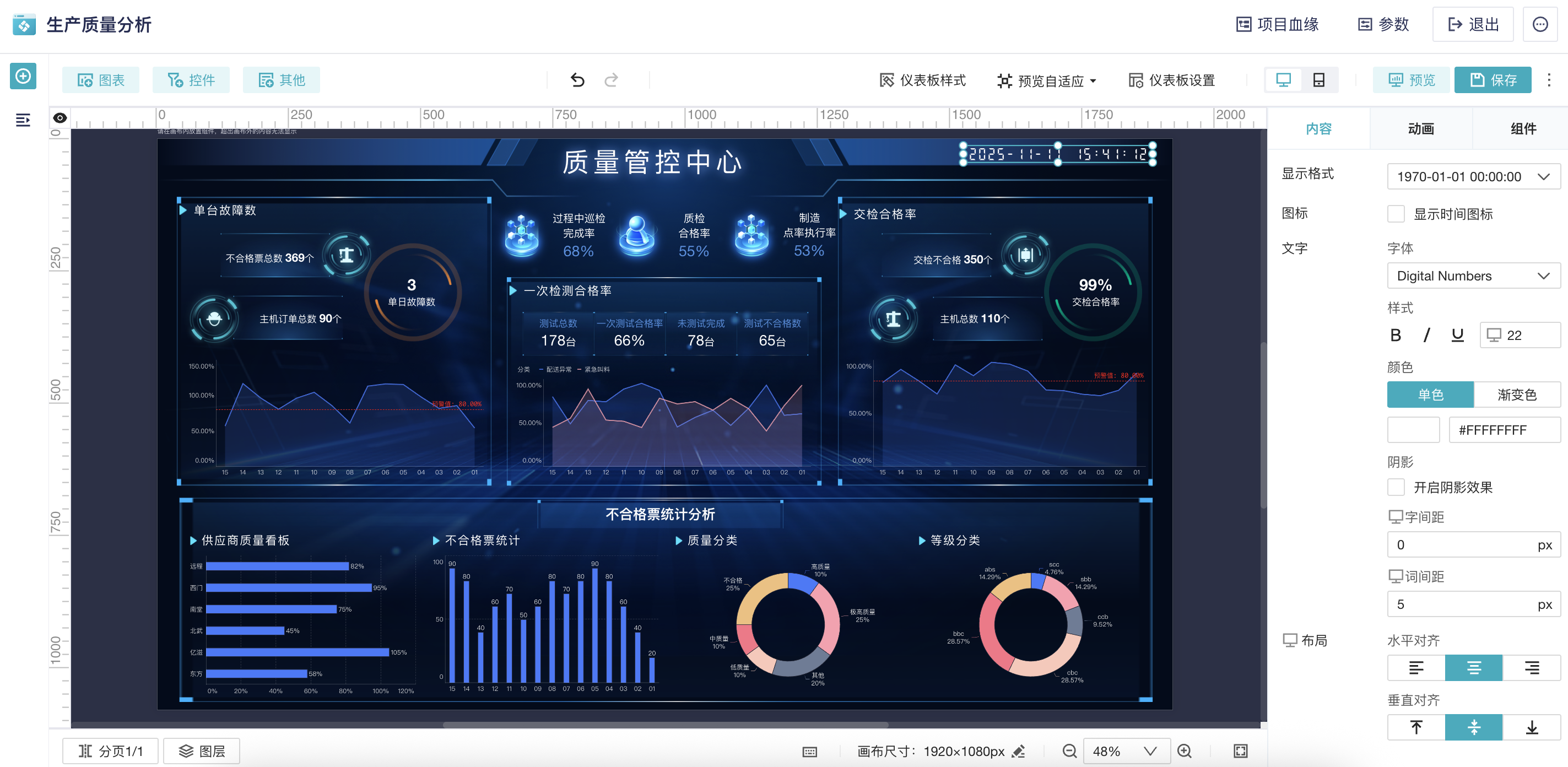1568x767 pixels.
Task: Open the 预览自适应 dropdown
Action: tap(1047, 80)
